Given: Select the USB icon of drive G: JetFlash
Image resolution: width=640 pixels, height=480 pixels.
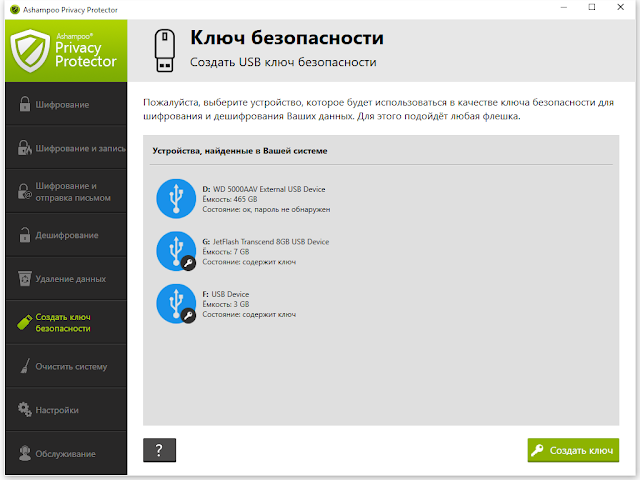Looking at the screenshot, I should click(176, 251).
